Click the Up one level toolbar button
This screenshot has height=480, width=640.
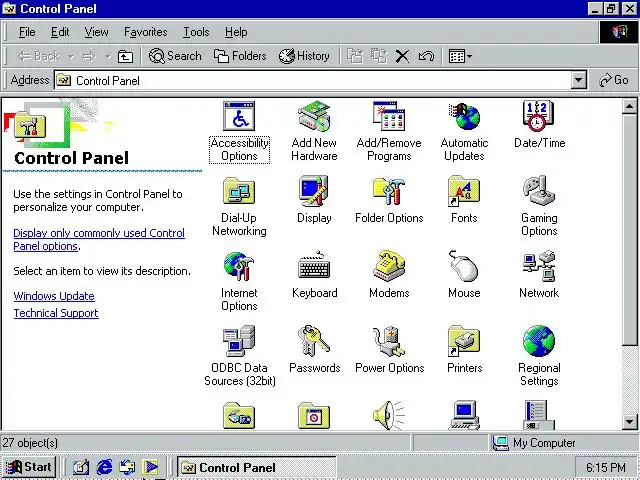click(x=125, y=56)
